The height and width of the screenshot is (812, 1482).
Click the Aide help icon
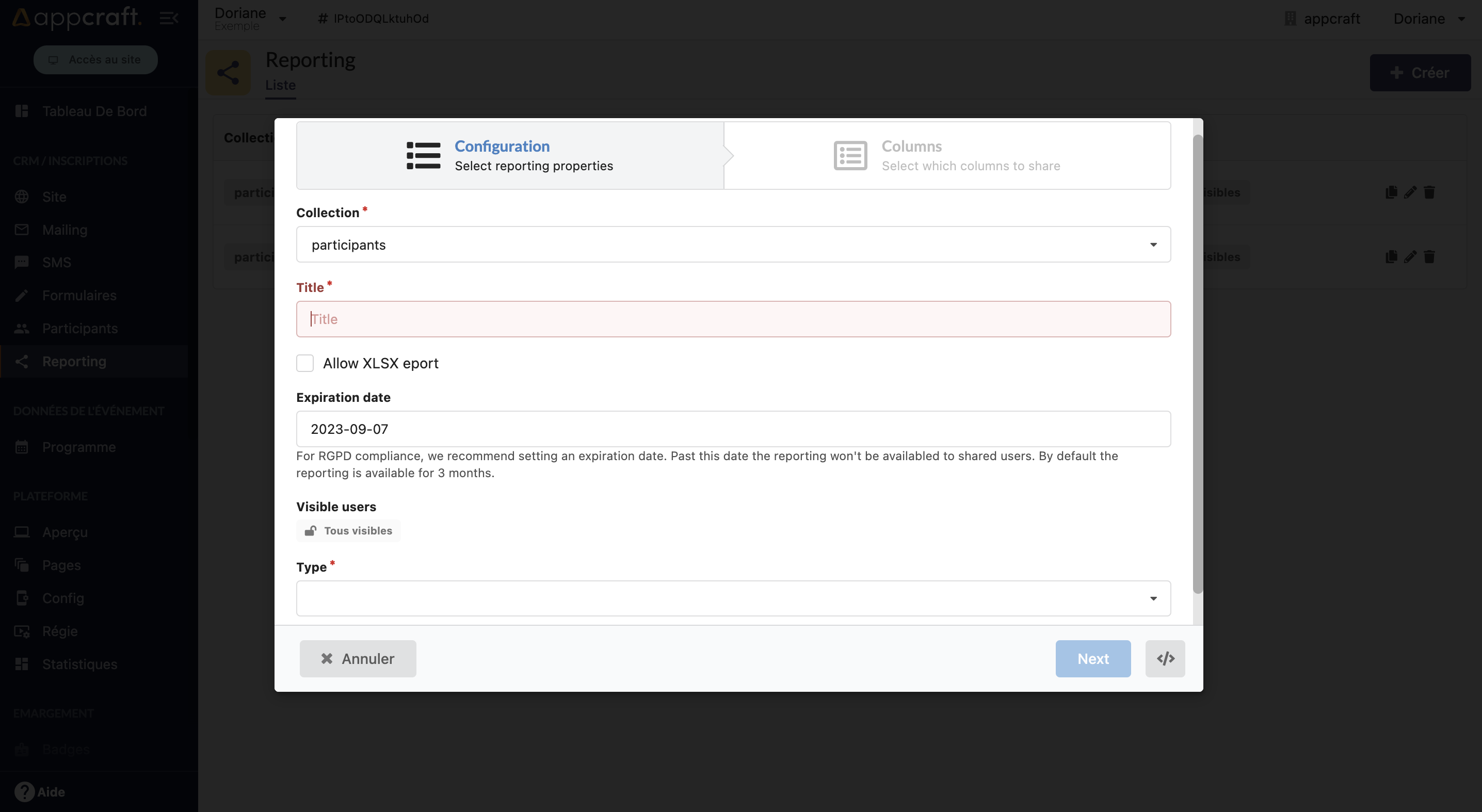(24, 792)
